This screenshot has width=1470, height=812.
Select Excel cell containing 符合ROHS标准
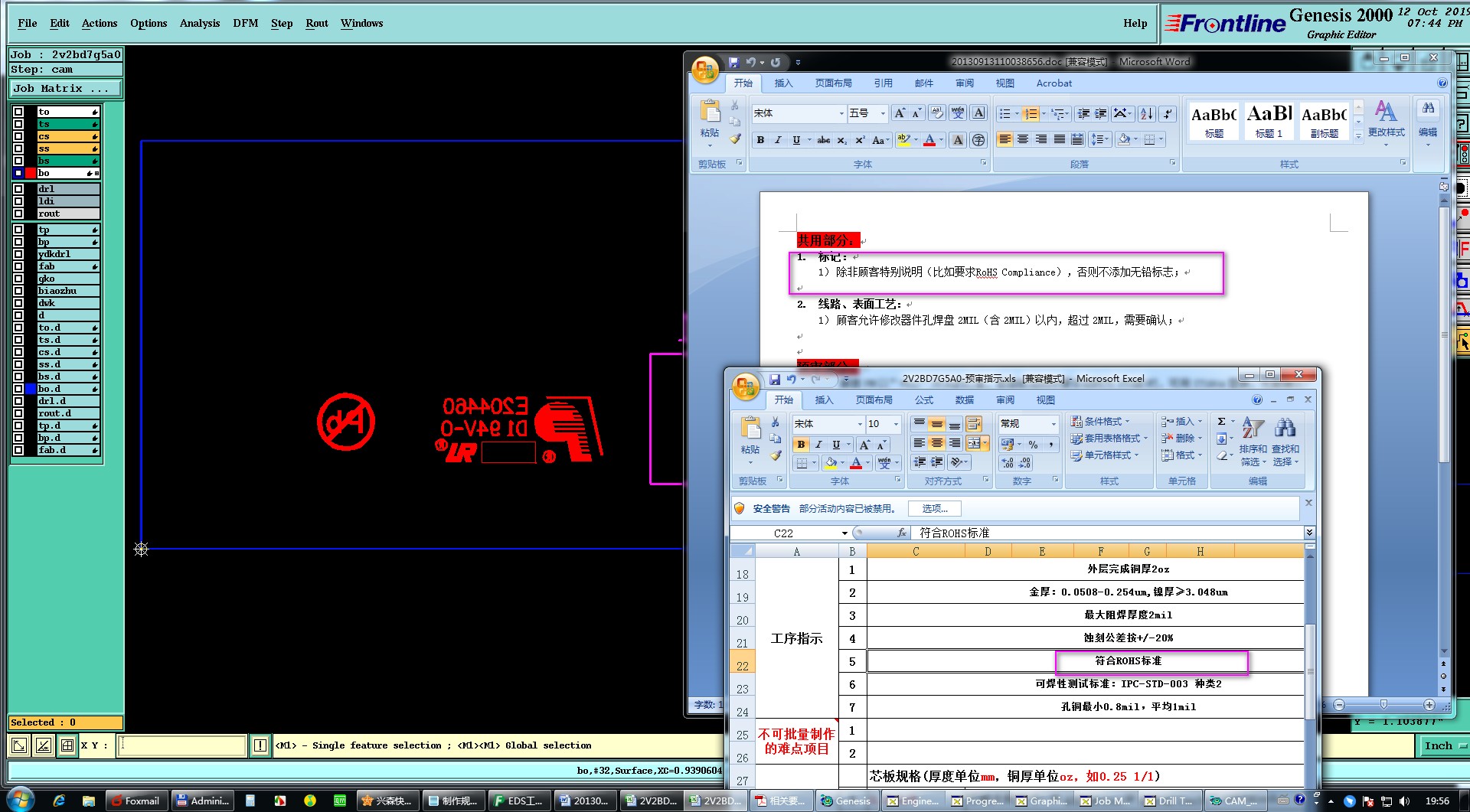(x=1086, y=661)
